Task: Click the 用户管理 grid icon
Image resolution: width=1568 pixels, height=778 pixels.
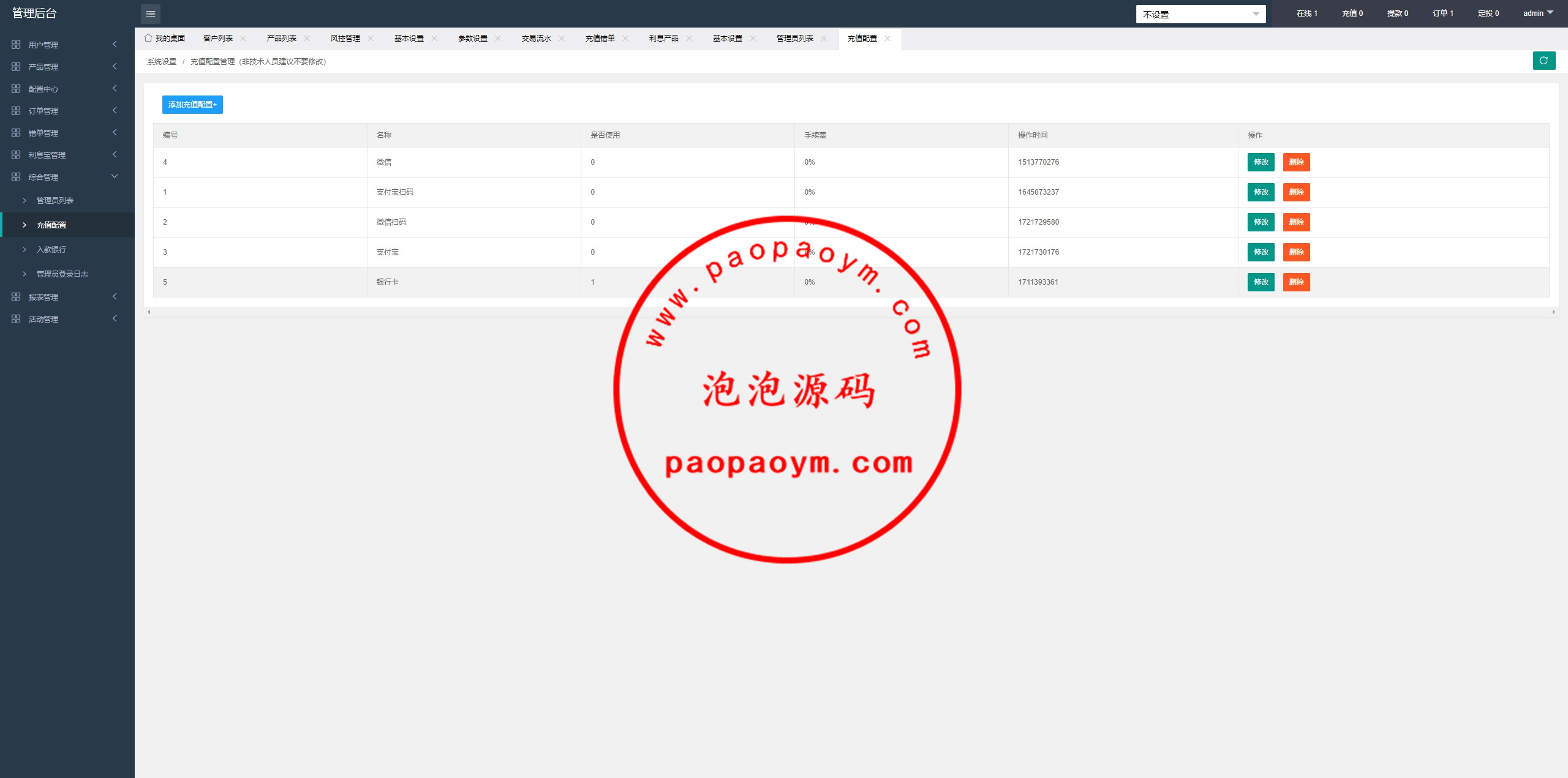Action: 16,45
